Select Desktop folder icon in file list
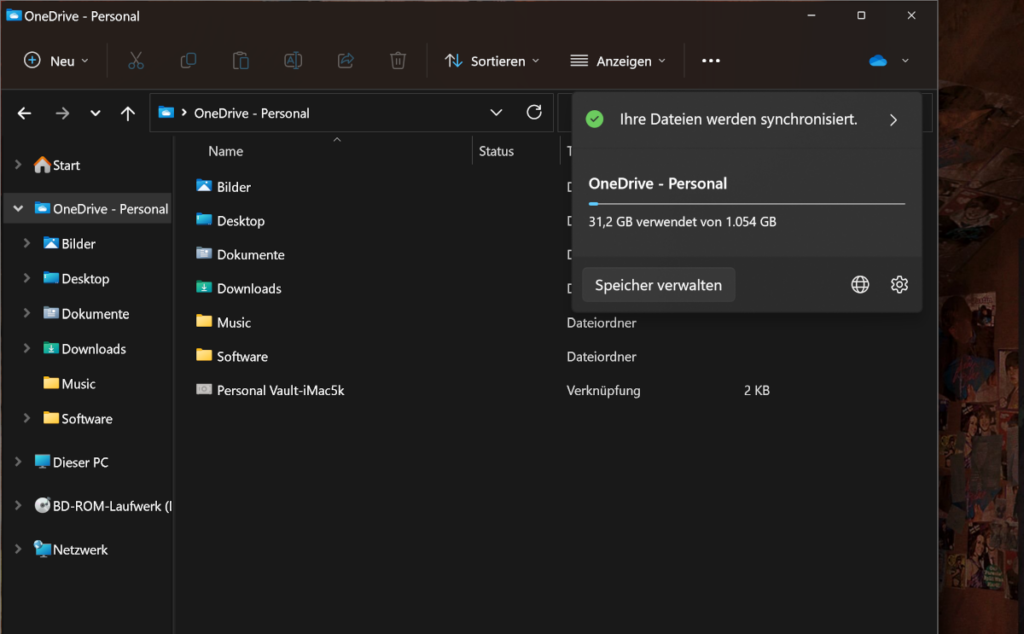The width and height of the screenshot is (1024, 634). (204, 220)
